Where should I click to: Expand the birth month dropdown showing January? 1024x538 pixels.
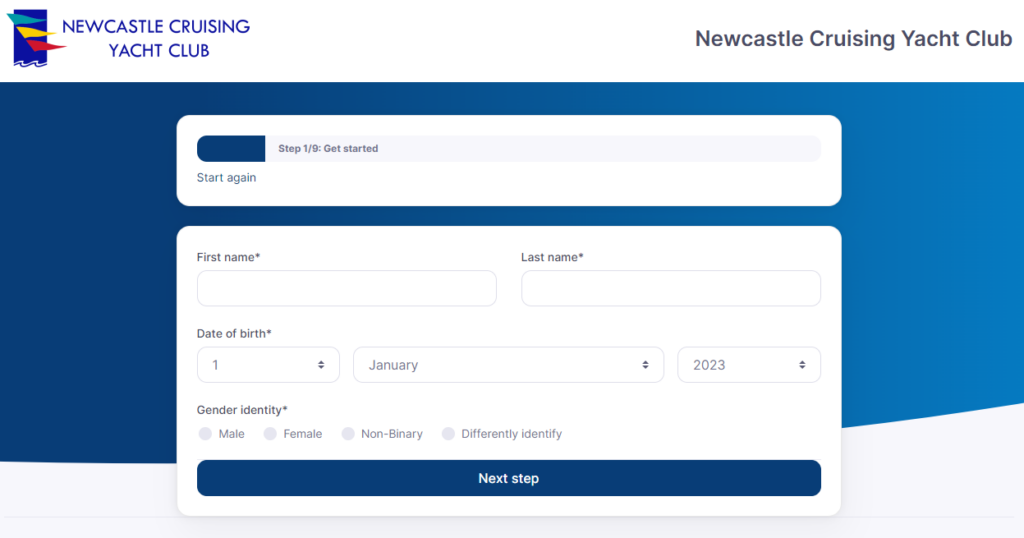point(508,365)
